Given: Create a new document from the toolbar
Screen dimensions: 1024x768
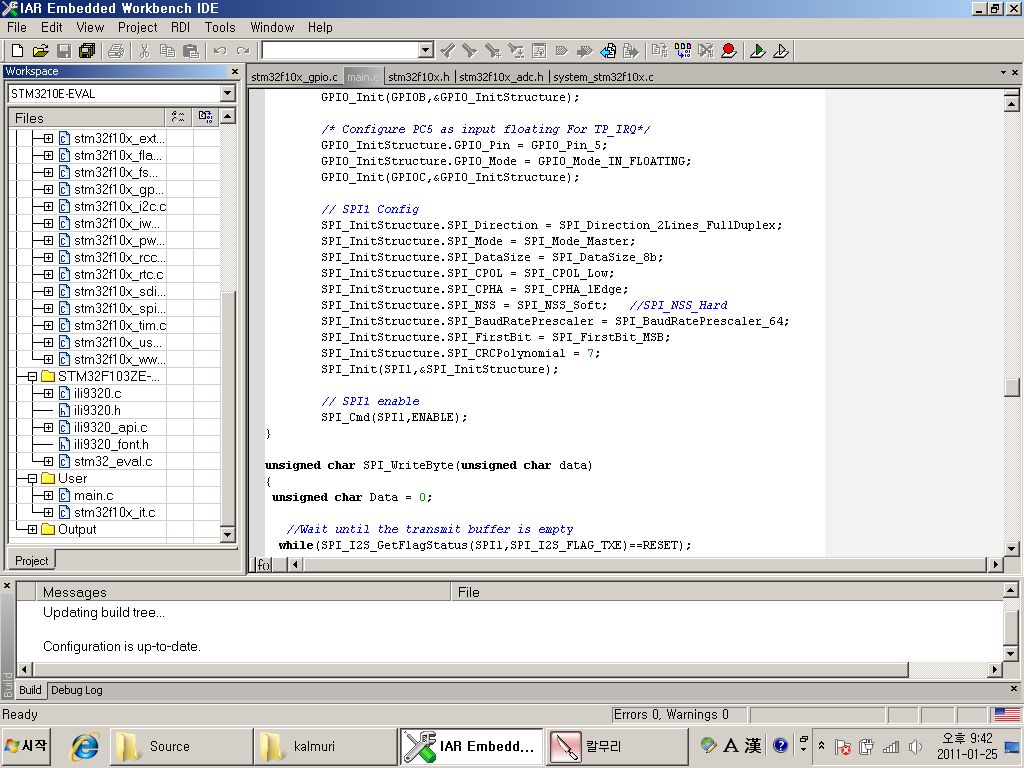Looking at the screenshot, I should point(18,50).
